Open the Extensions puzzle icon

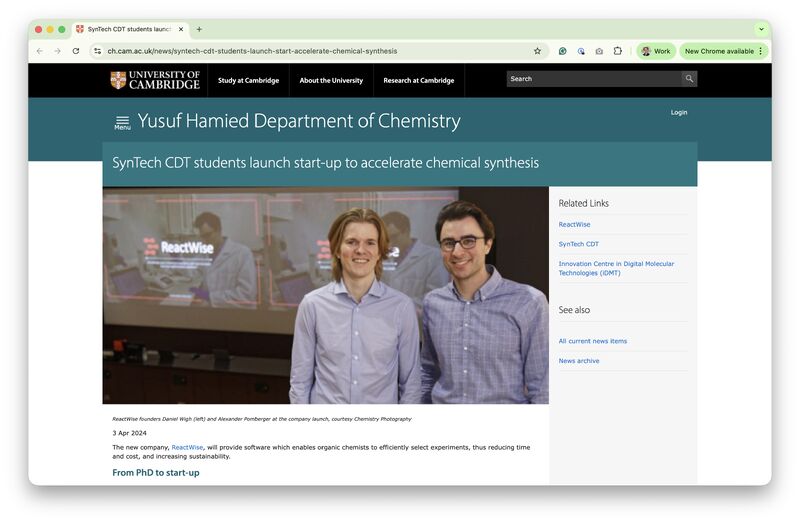tap(617, 51)
